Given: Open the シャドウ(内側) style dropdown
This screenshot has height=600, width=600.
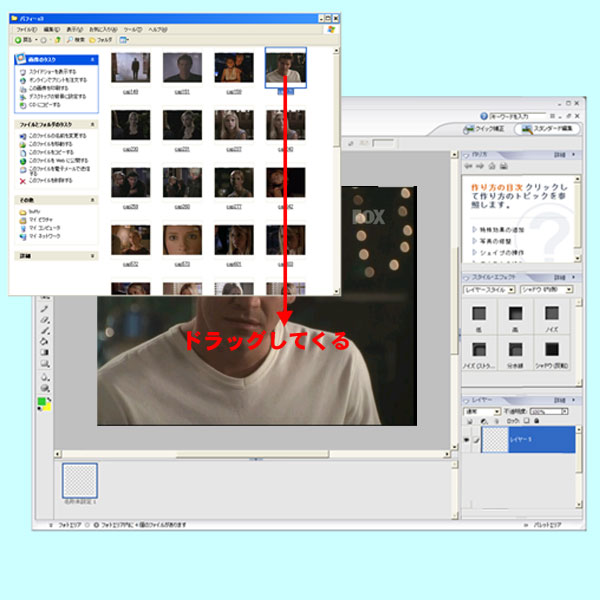Looking at the screenshot, I should coord(546,290).
